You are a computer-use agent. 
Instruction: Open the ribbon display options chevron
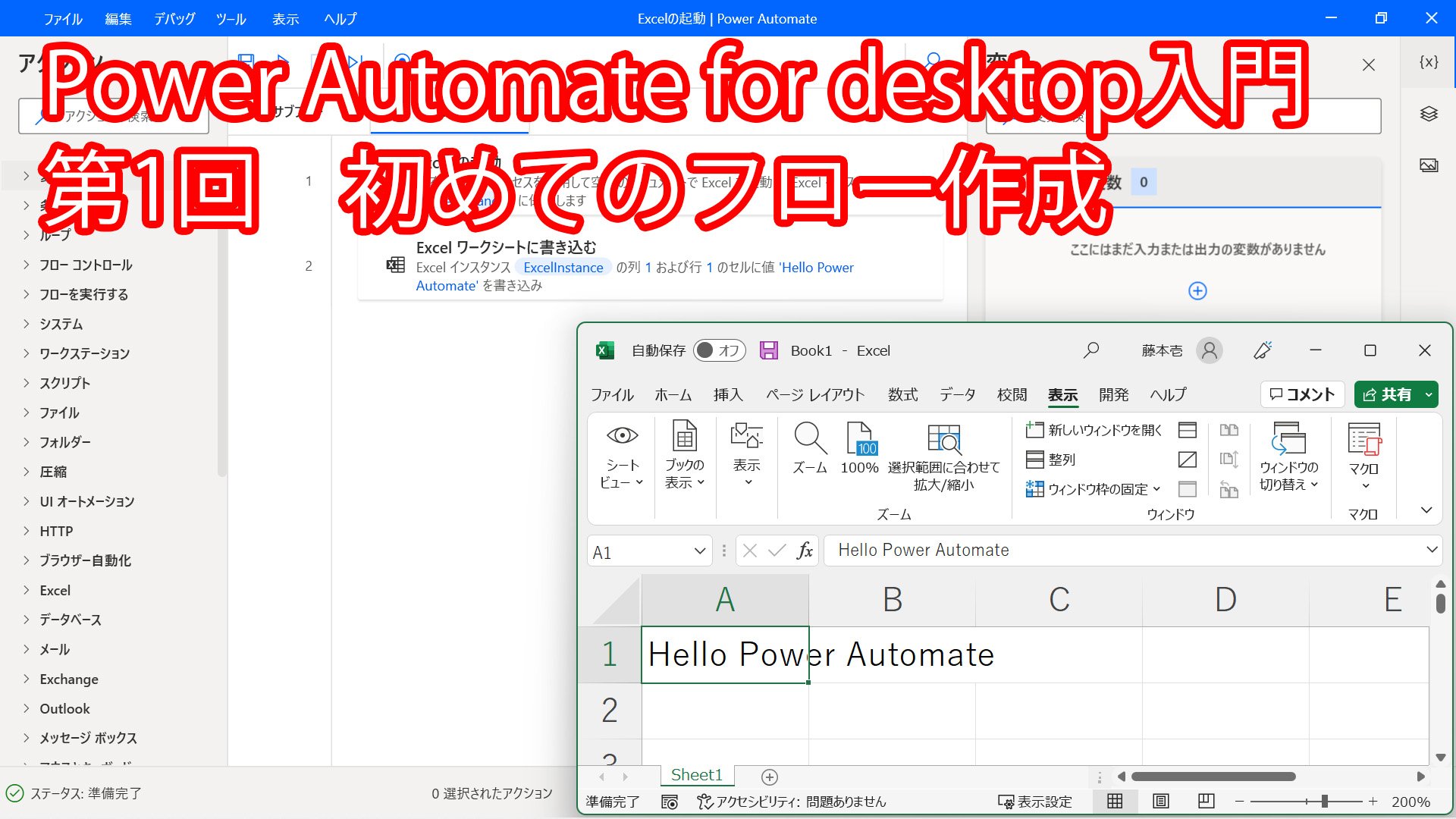coord(1426,510)
